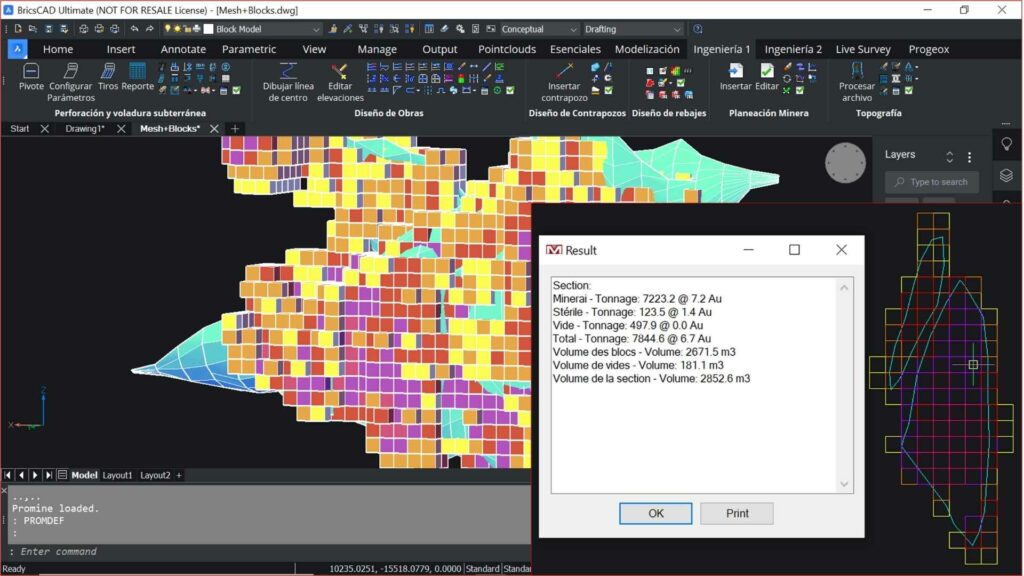Expand or collapse the Layers panel arrows
This screenshot has width=1024, height=576.
pos(950,157)
